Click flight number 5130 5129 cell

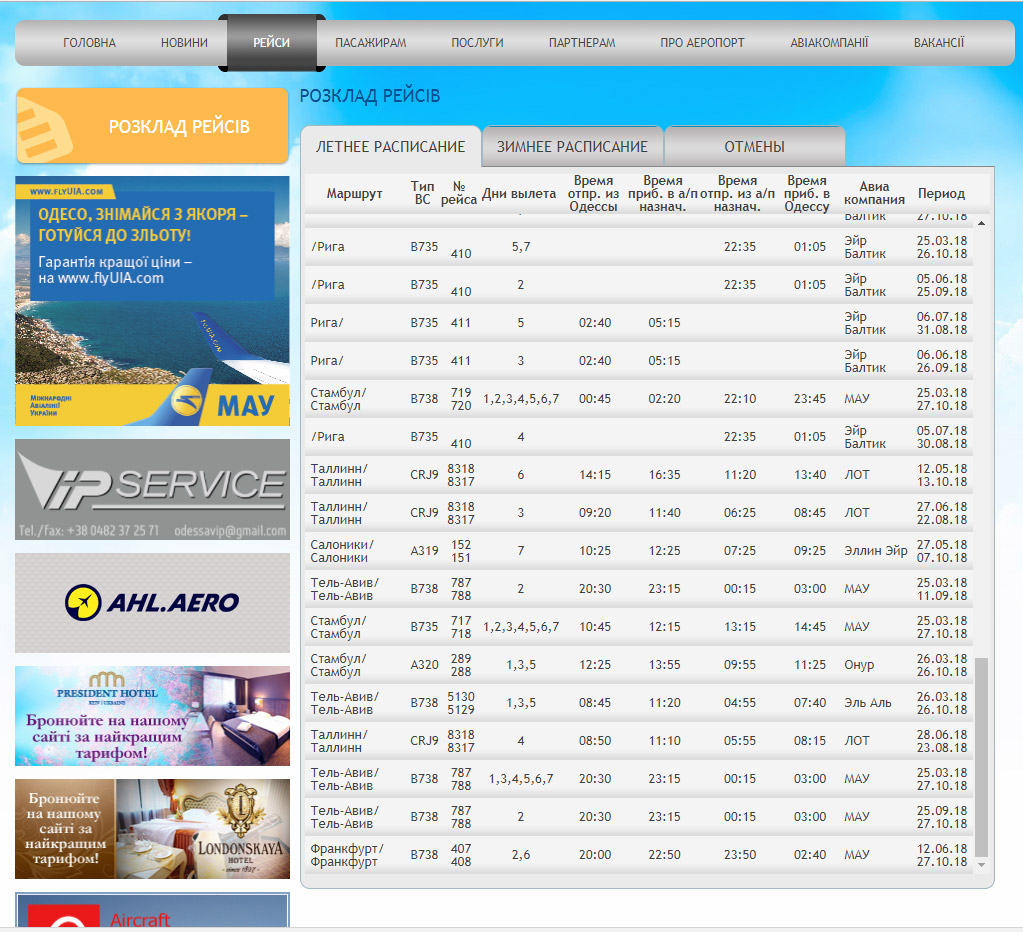click(x=461, y=703)
